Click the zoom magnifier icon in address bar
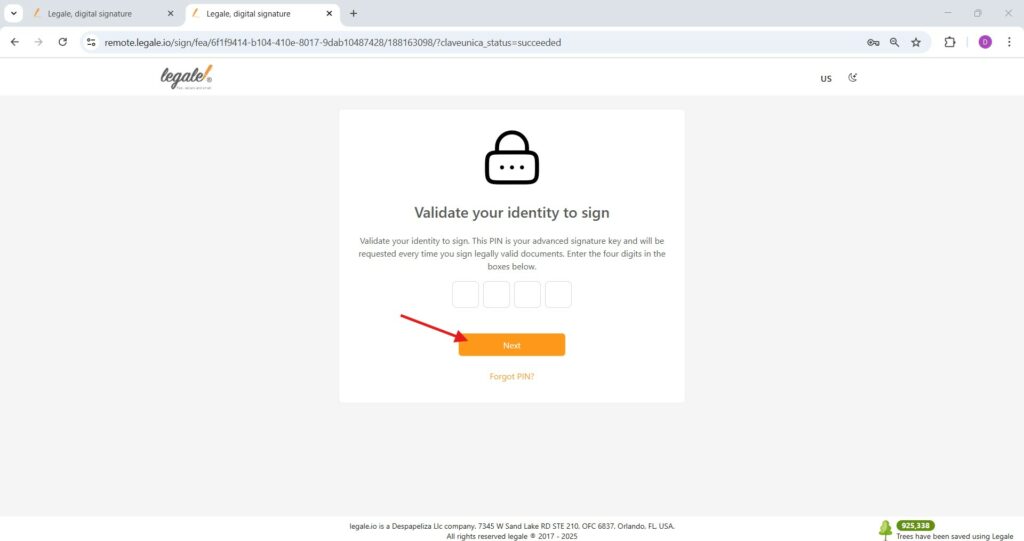Screen dimensions: 1024x541 pyautogui.click(x=894, y=42)
